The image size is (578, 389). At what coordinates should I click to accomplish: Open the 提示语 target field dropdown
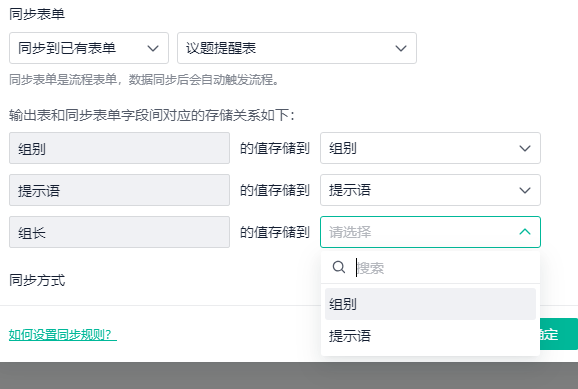click(x=430, y=190)
